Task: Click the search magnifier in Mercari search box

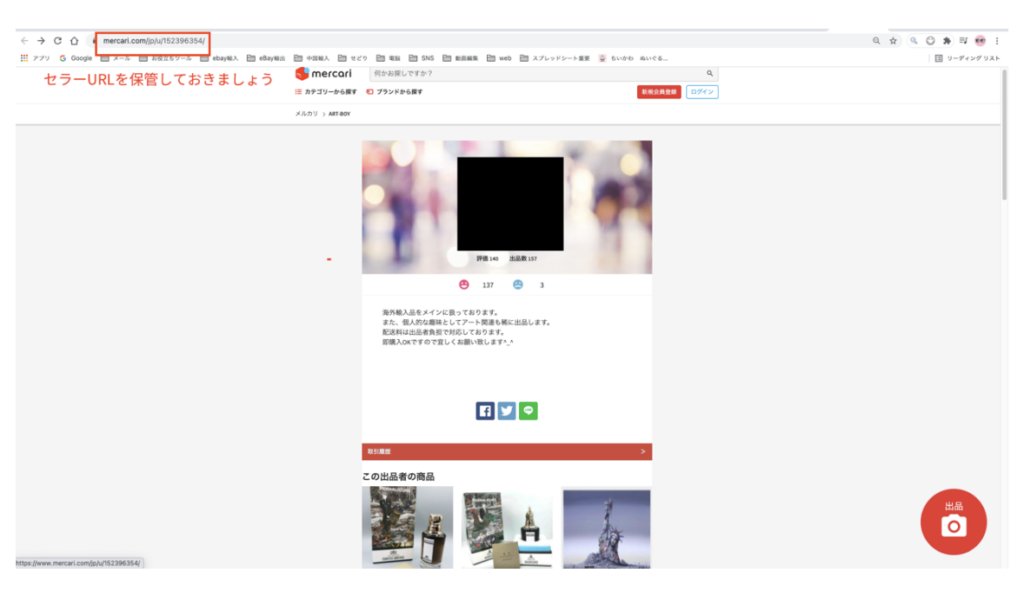Action: [710, 74]
